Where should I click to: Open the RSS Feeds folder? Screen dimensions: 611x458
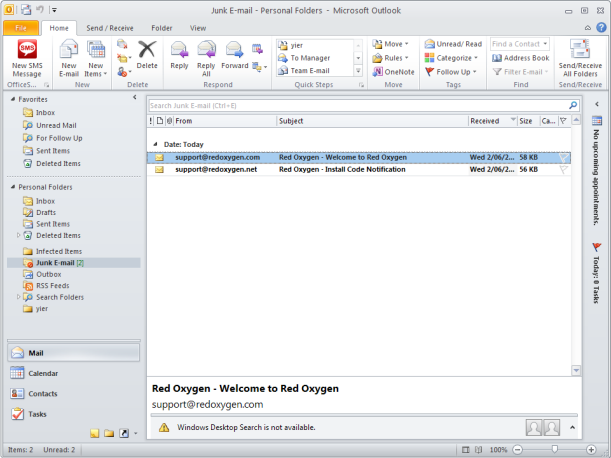point(53,286)
